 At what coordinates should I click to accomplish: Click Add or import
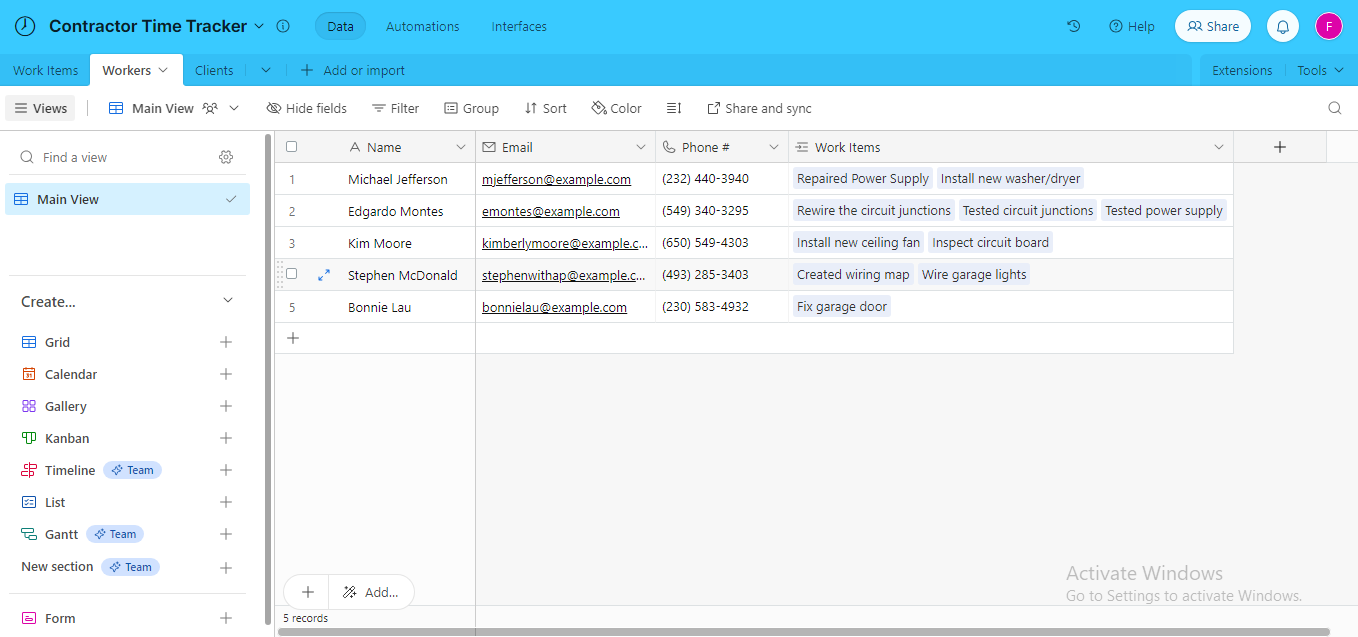point(353,70)
